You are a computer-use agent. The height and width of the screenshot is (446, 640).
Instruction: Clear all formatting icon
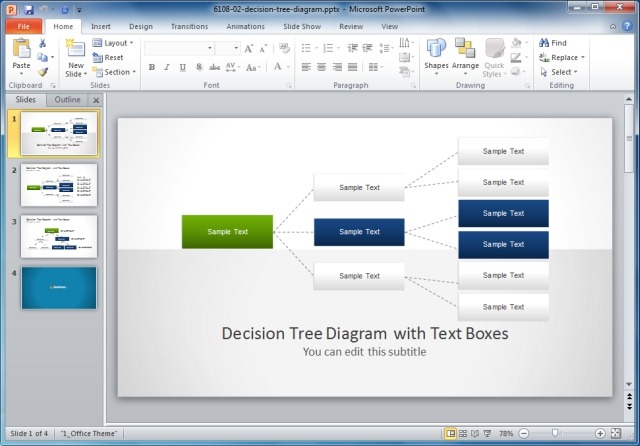(284, 48)
